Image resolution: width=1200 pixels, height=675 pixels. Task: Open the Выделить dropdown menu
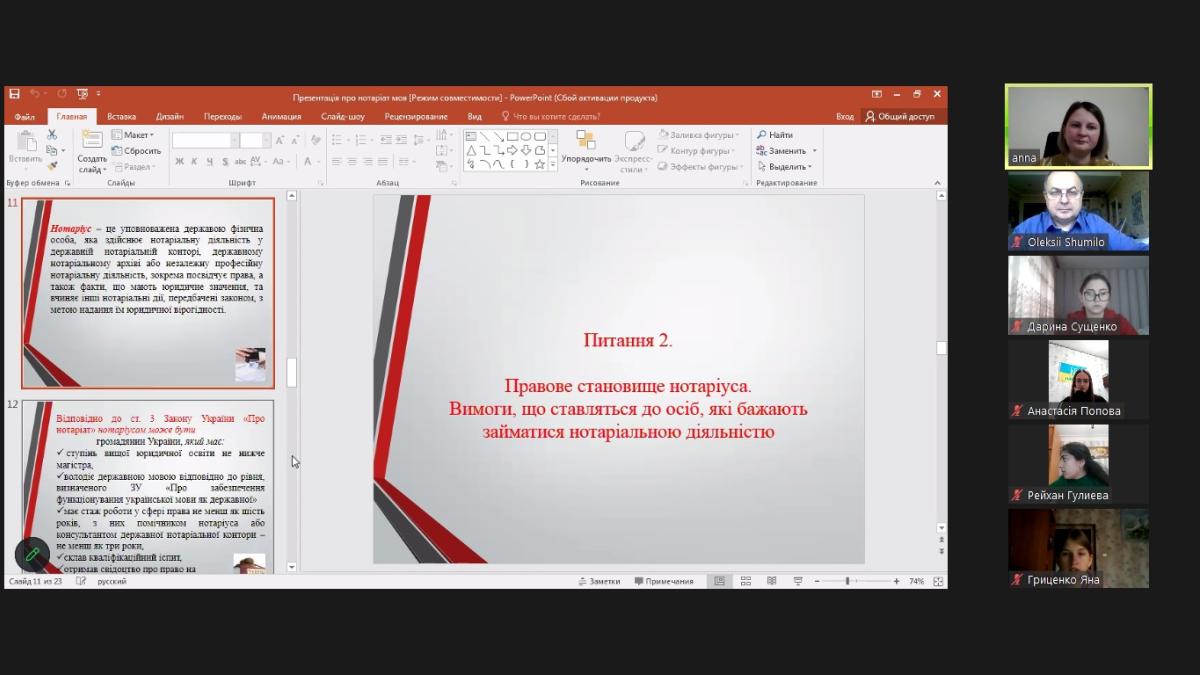pos(785,167)
